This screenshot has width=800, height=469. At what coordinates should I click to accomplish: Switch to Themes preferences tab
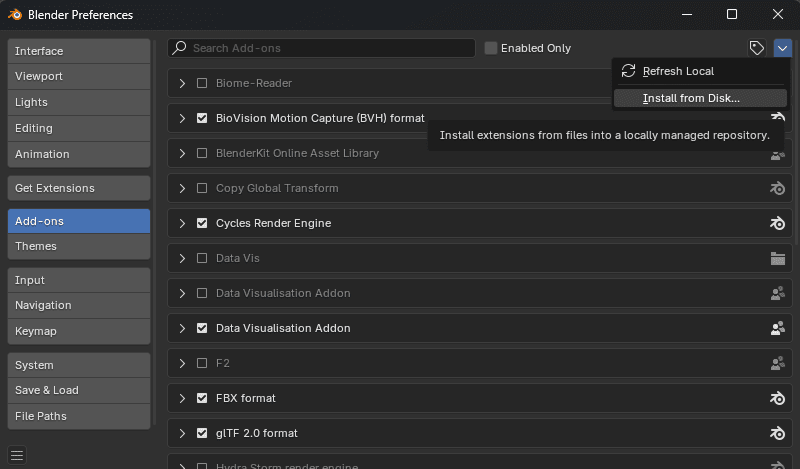click(79, 246)
